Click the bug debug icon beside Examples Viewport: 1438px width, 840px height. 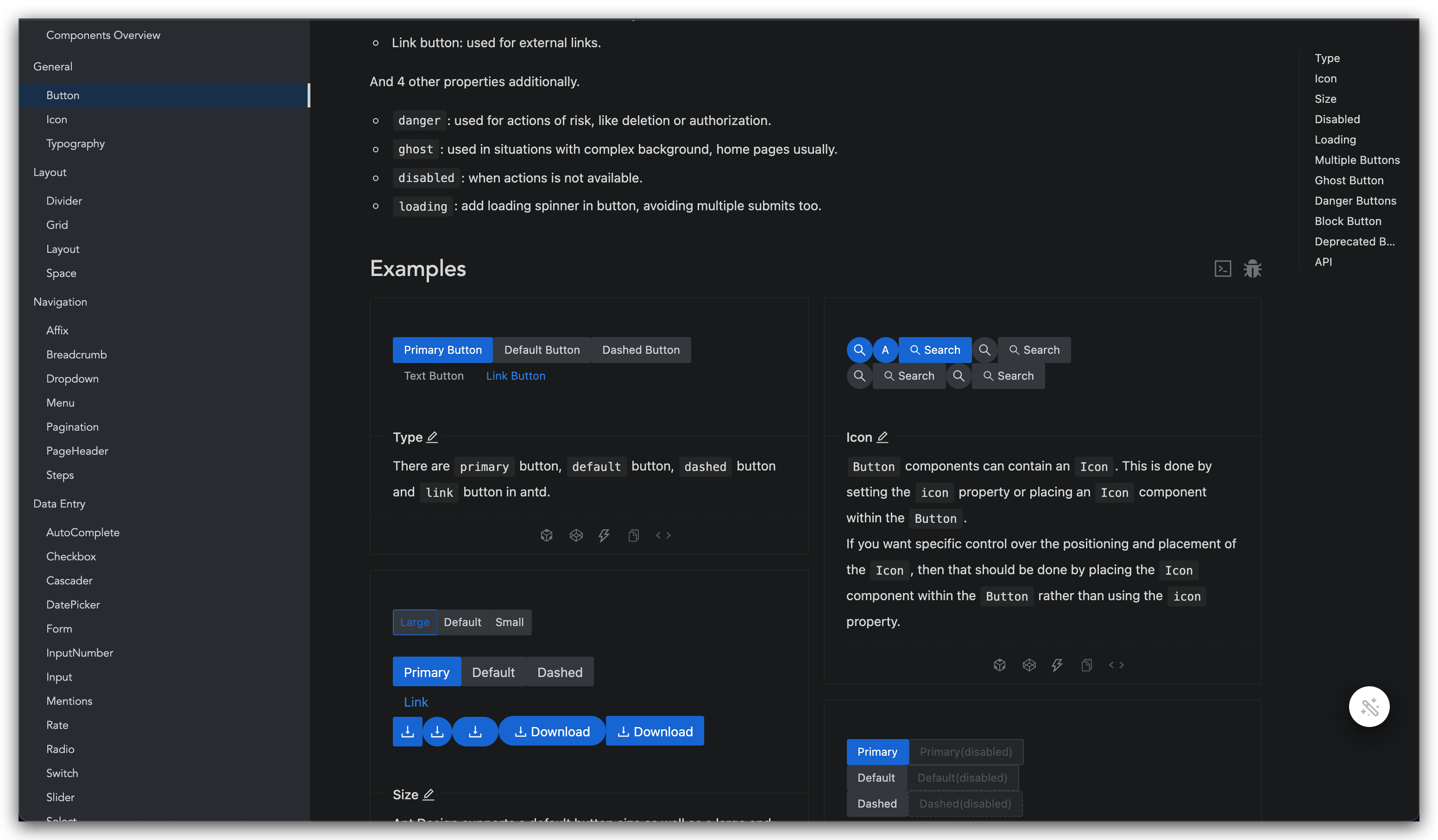(1252, 269)
